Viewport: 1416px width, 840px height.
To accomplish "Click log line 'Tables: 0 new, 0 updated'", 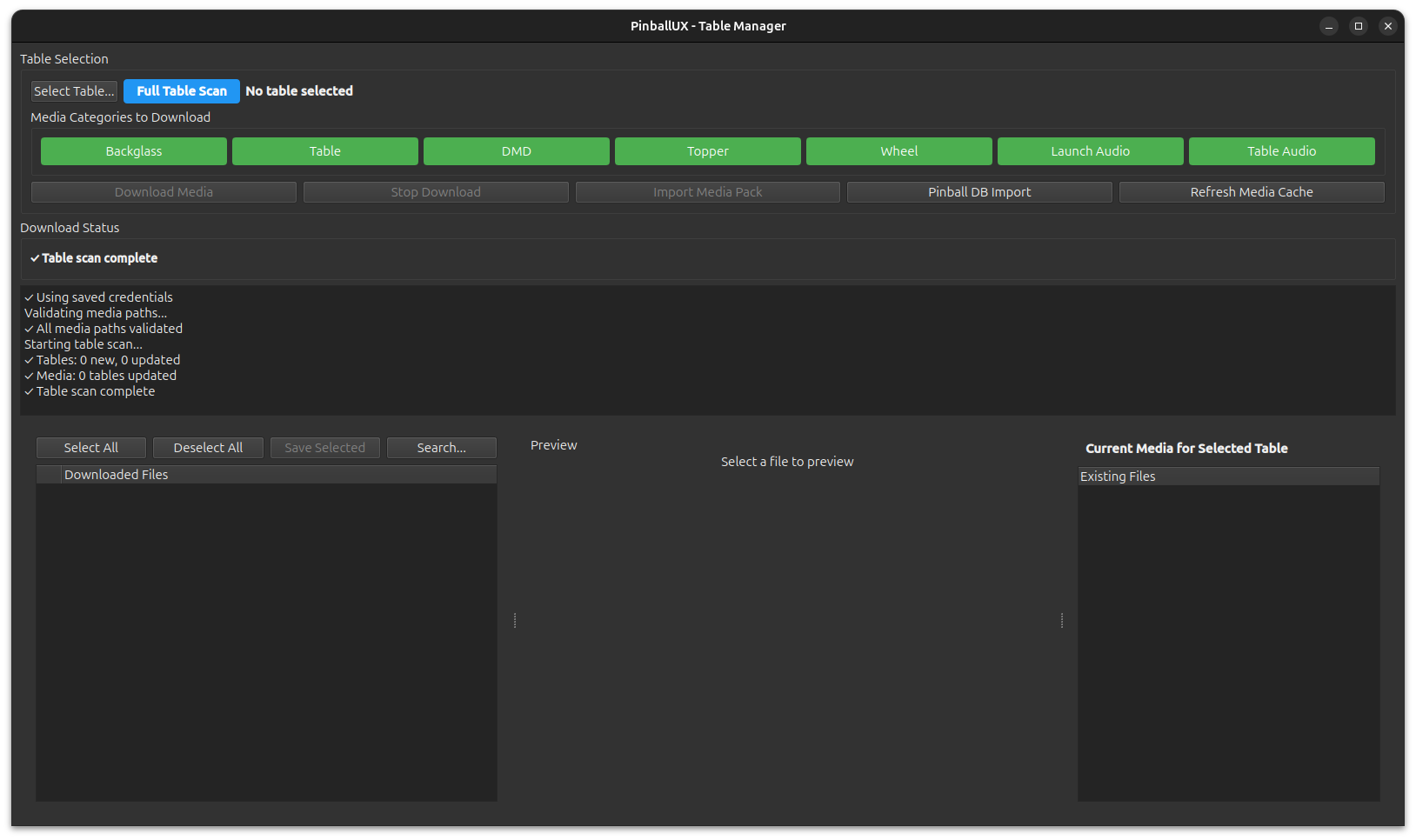I will [103, 360].
